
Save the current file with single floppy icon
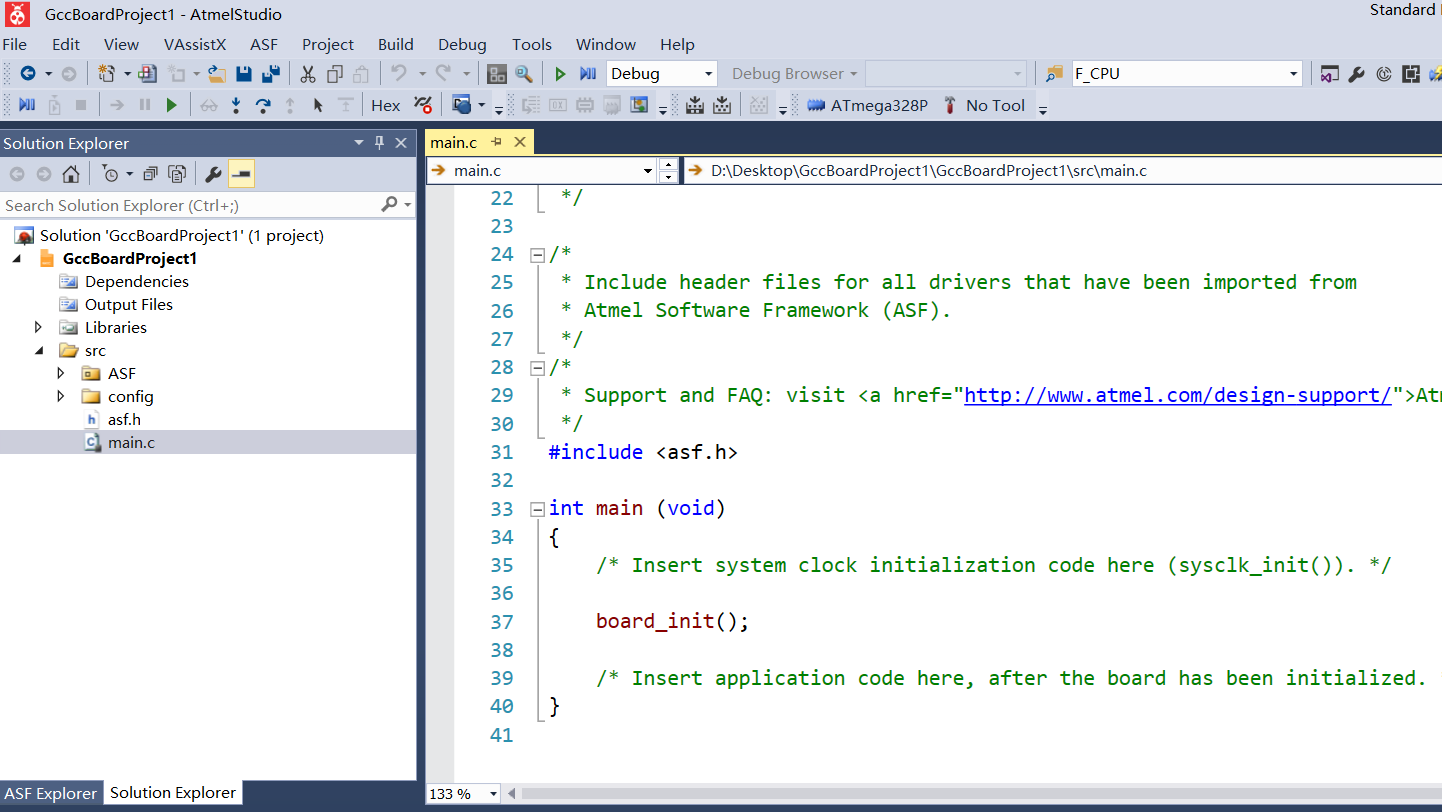pyautogui.click(x=243, y=73)
